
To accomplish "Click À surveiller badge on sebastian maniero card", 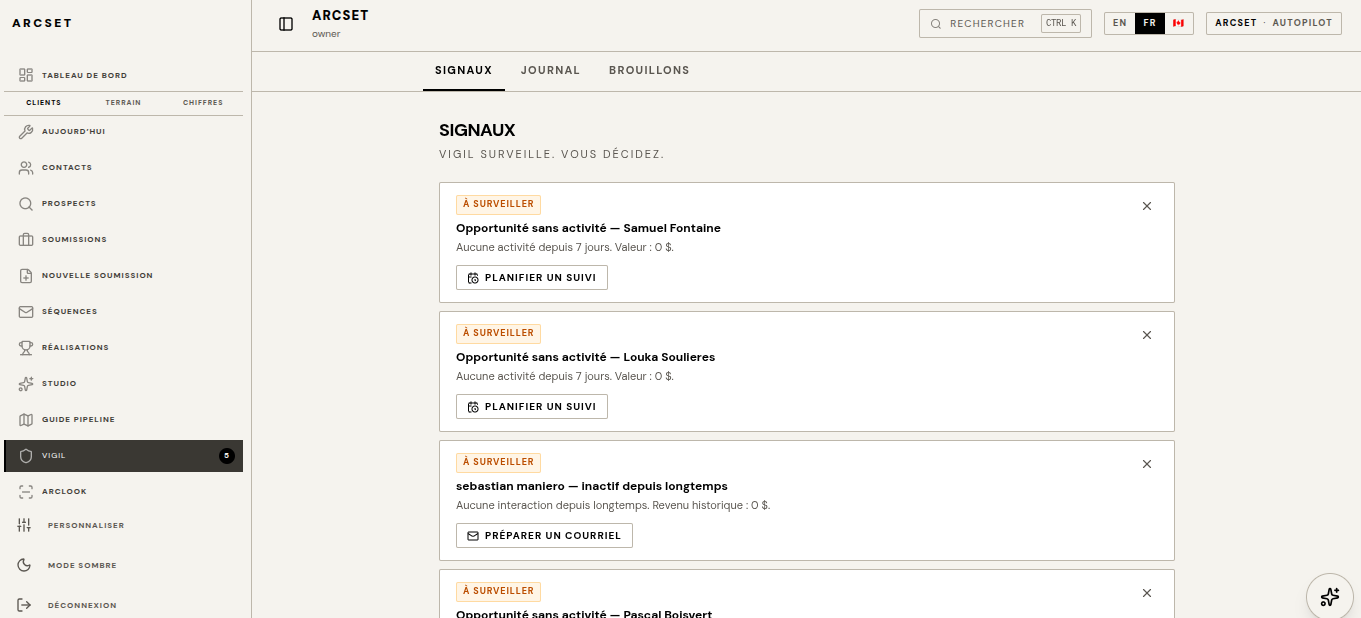I will pyautogui.click(x=498, y=462).
